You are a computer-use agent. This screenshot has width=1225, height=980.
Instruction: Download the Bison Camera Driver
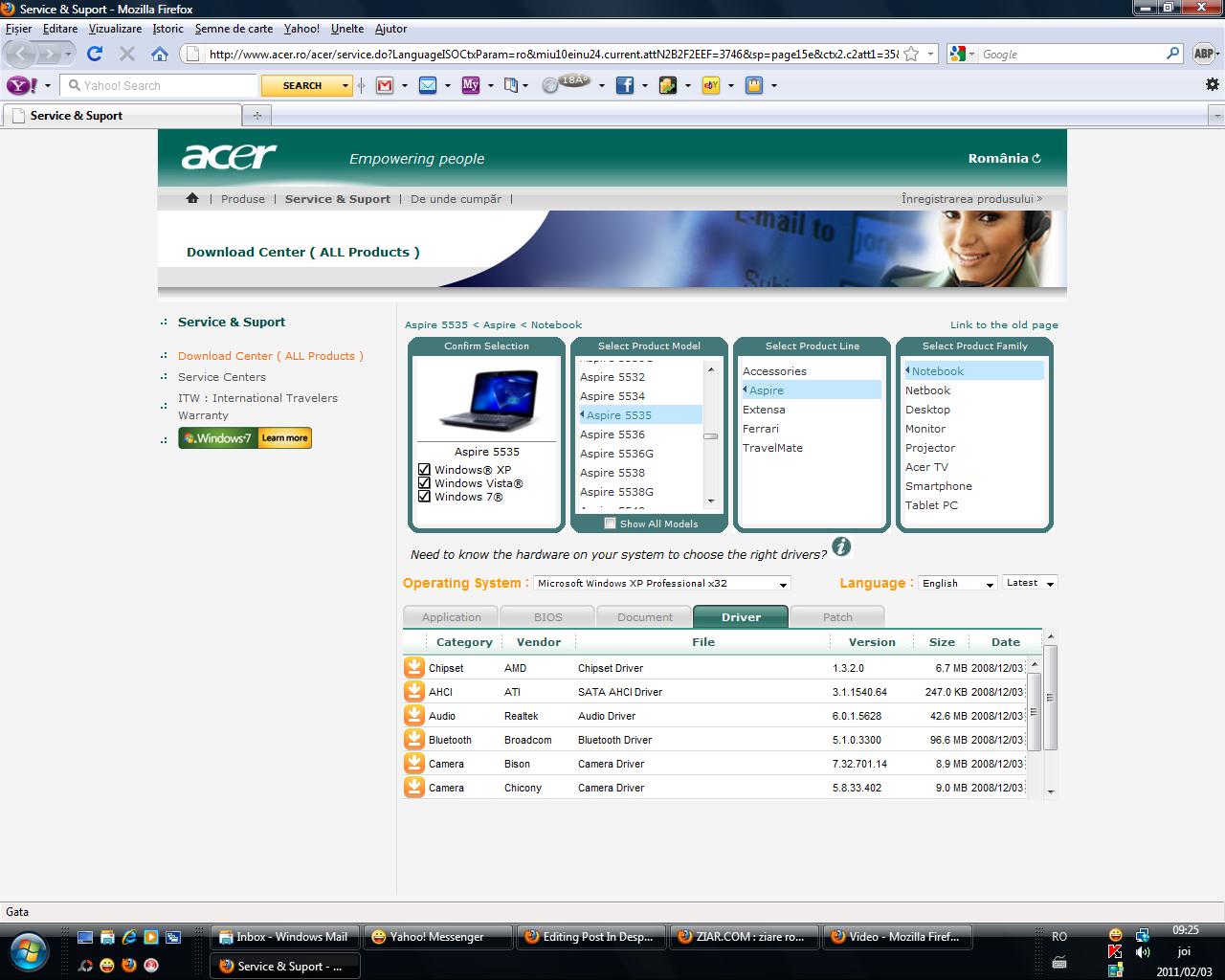pos(414,763)
